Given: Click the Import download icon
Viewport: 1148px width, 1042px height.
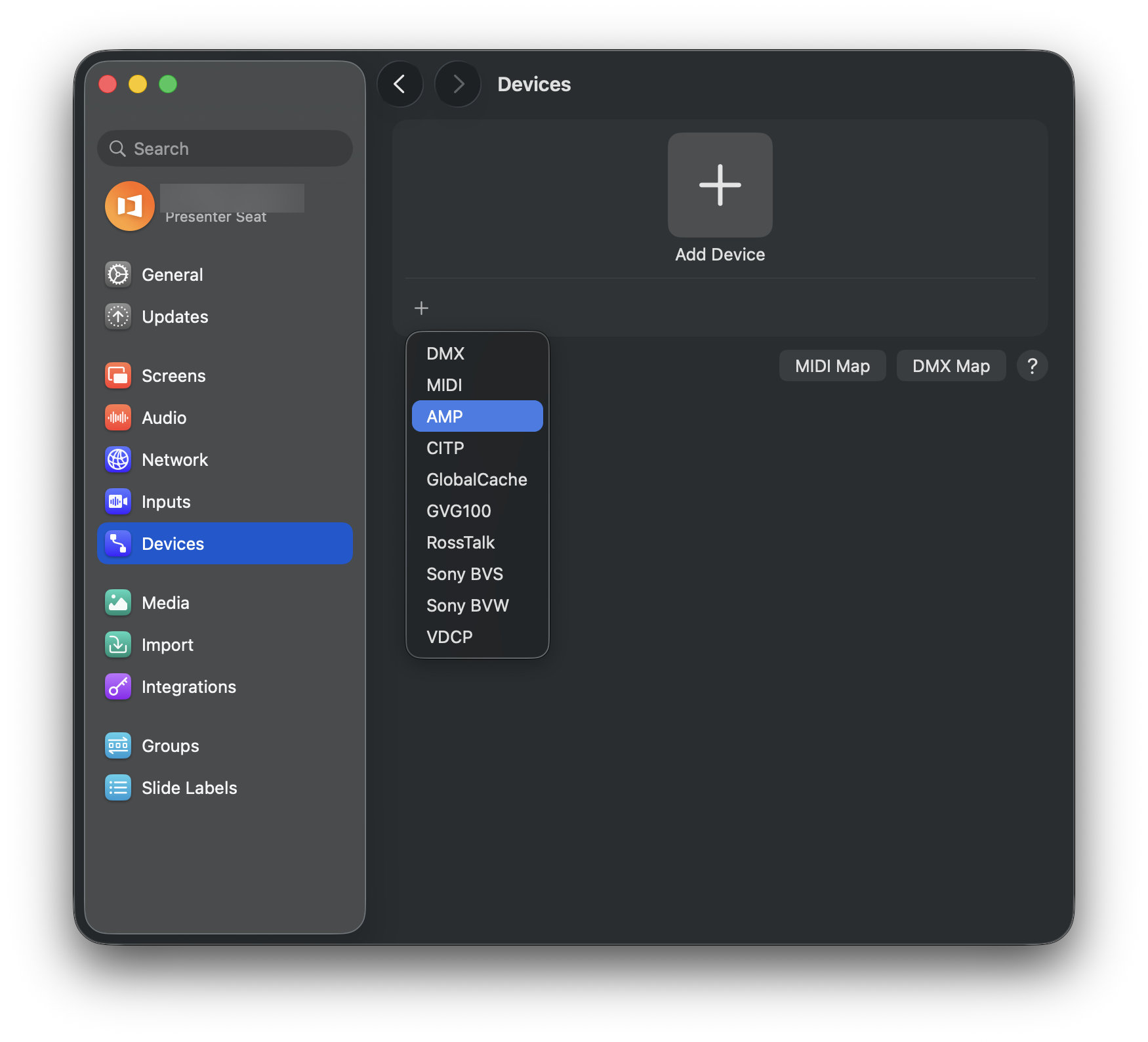Looking at the screenshot, I should [118, 644].
